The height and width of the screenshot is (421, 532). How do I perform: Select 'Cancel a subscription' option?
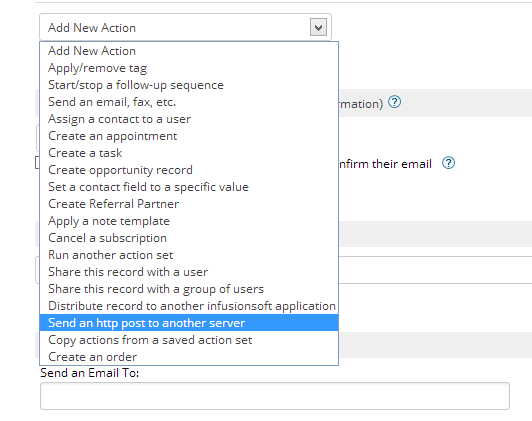[x=189, y=238]
